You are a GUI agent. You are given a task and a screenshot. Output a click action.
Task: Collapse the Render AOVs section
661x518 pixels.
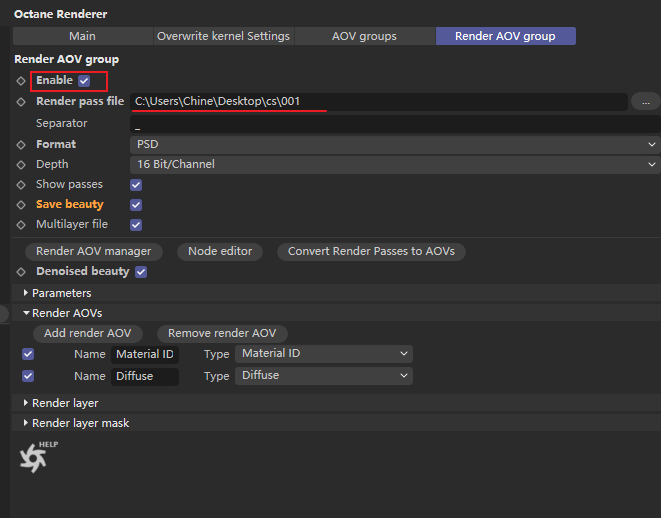click(x=336, y=313)
